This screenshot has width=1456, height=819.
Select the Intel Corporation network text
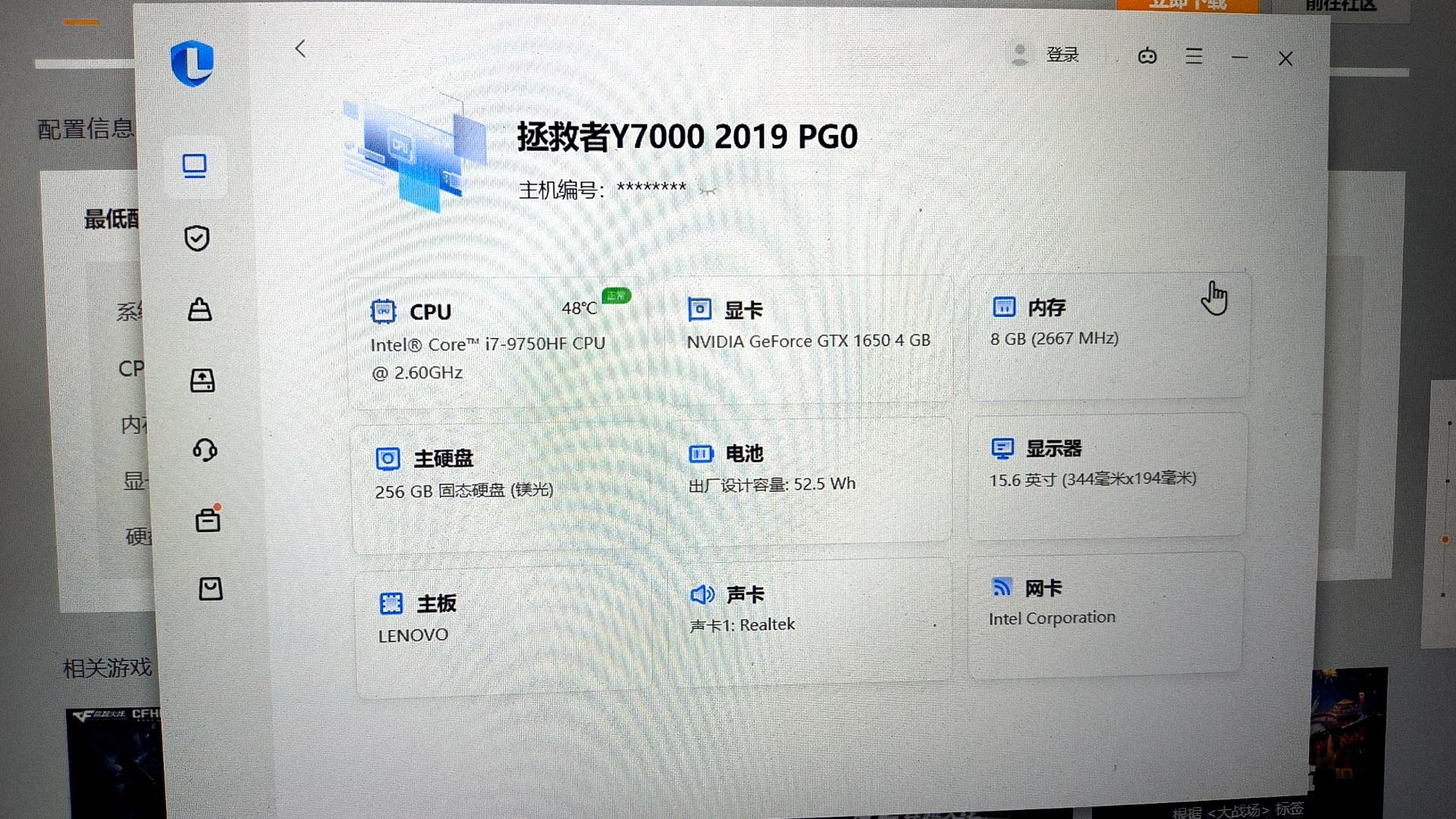click(x=1052, y=618)
